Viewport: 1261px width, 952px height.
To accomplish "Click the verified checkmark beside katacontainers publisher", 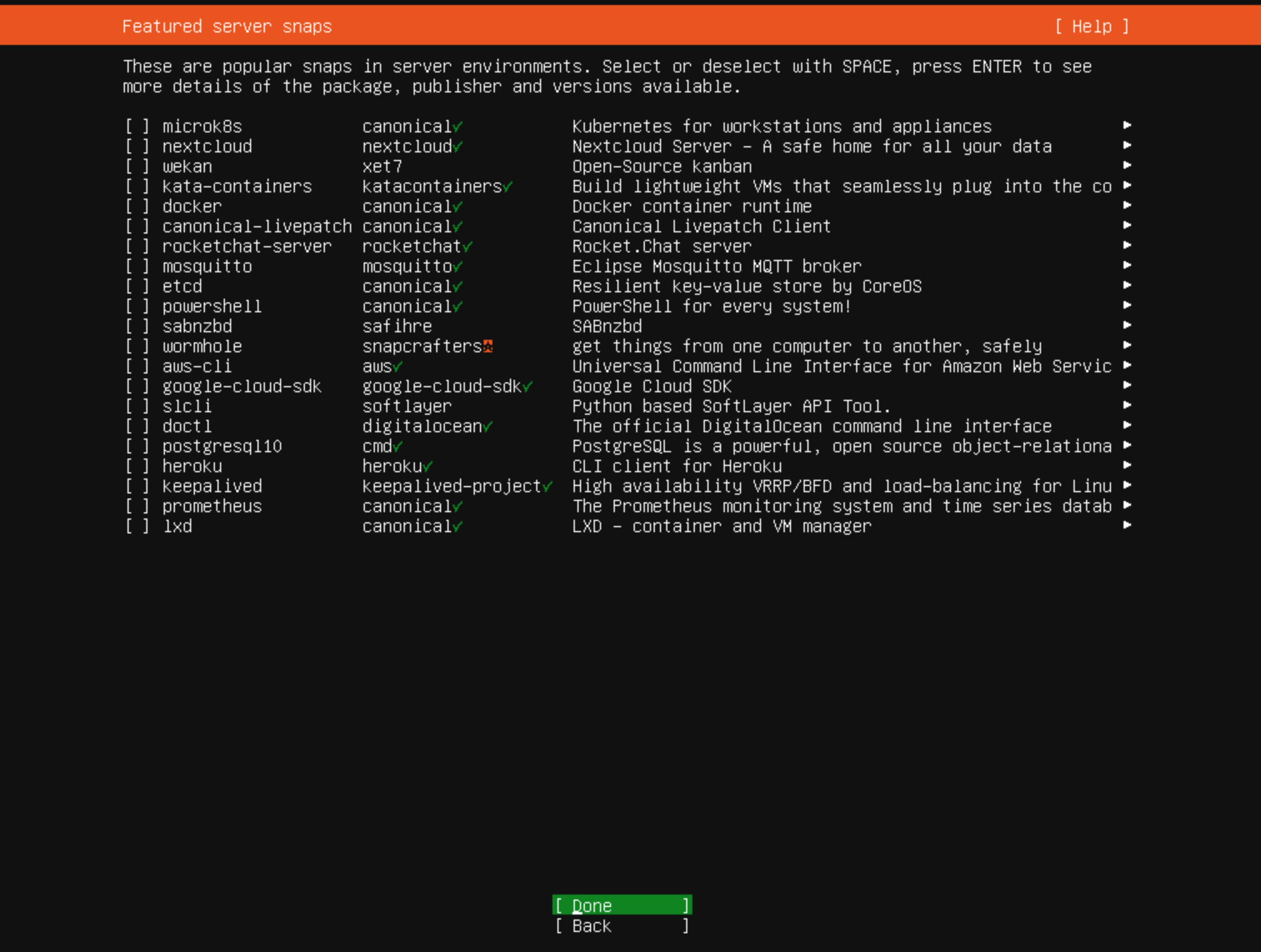I will click(508, 187).
